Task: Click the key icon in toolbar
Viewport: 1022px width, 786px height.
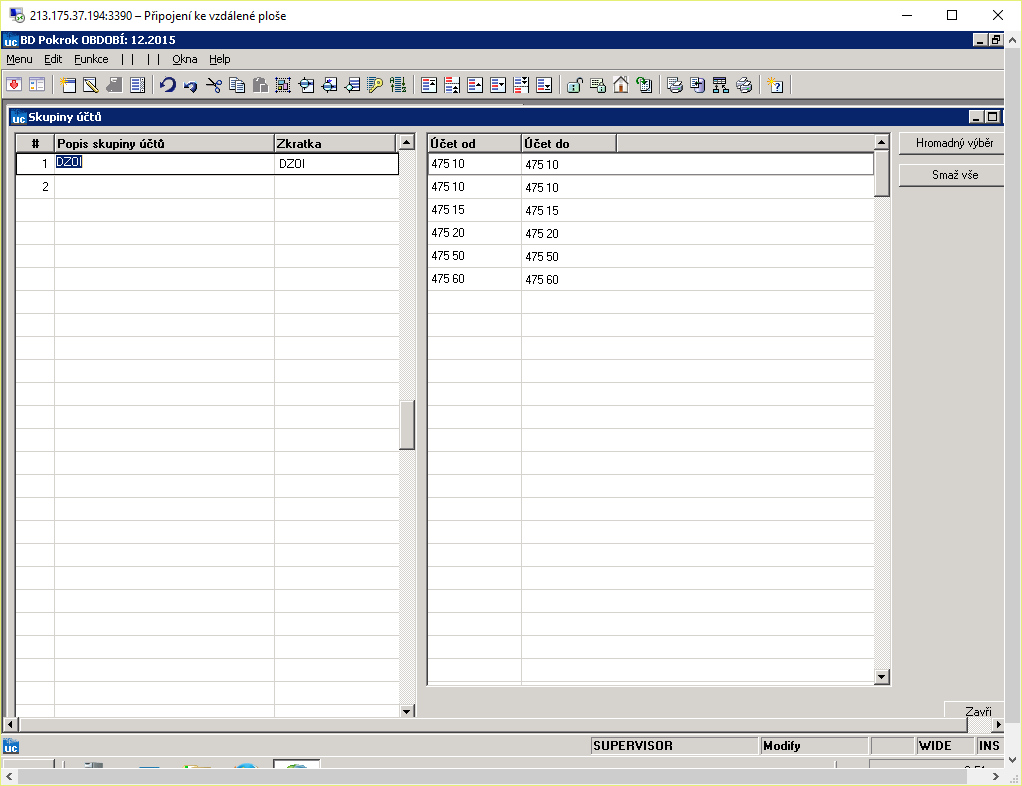Action: tap(375, 85)
